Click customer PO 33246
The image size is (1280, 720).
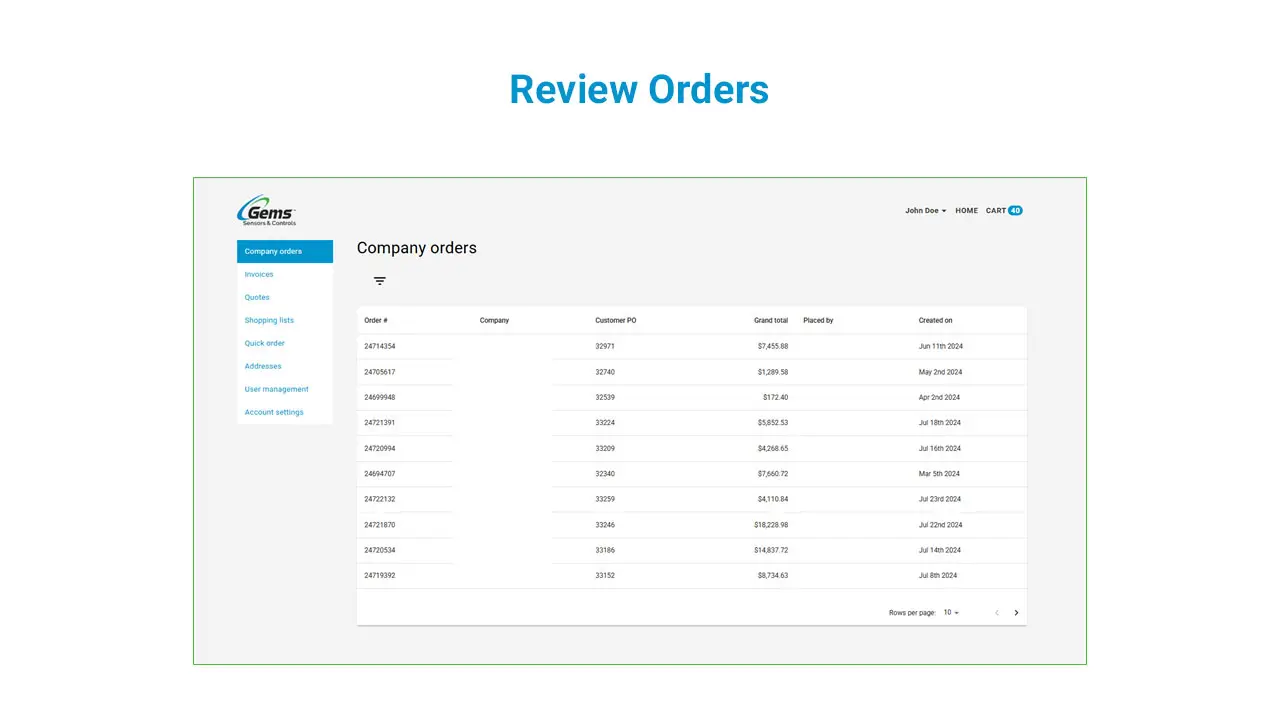point(605,525)
